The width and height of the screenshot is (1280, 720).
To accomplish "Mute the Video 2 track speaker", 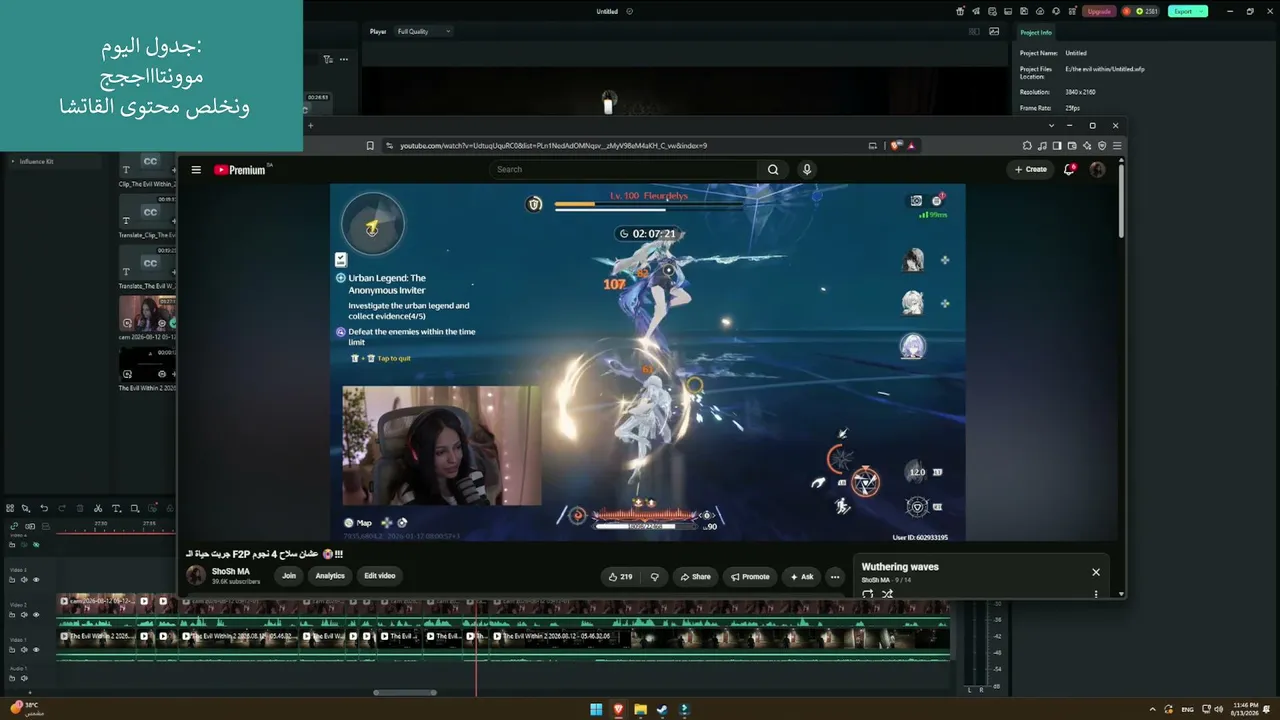I will point(24,615).
